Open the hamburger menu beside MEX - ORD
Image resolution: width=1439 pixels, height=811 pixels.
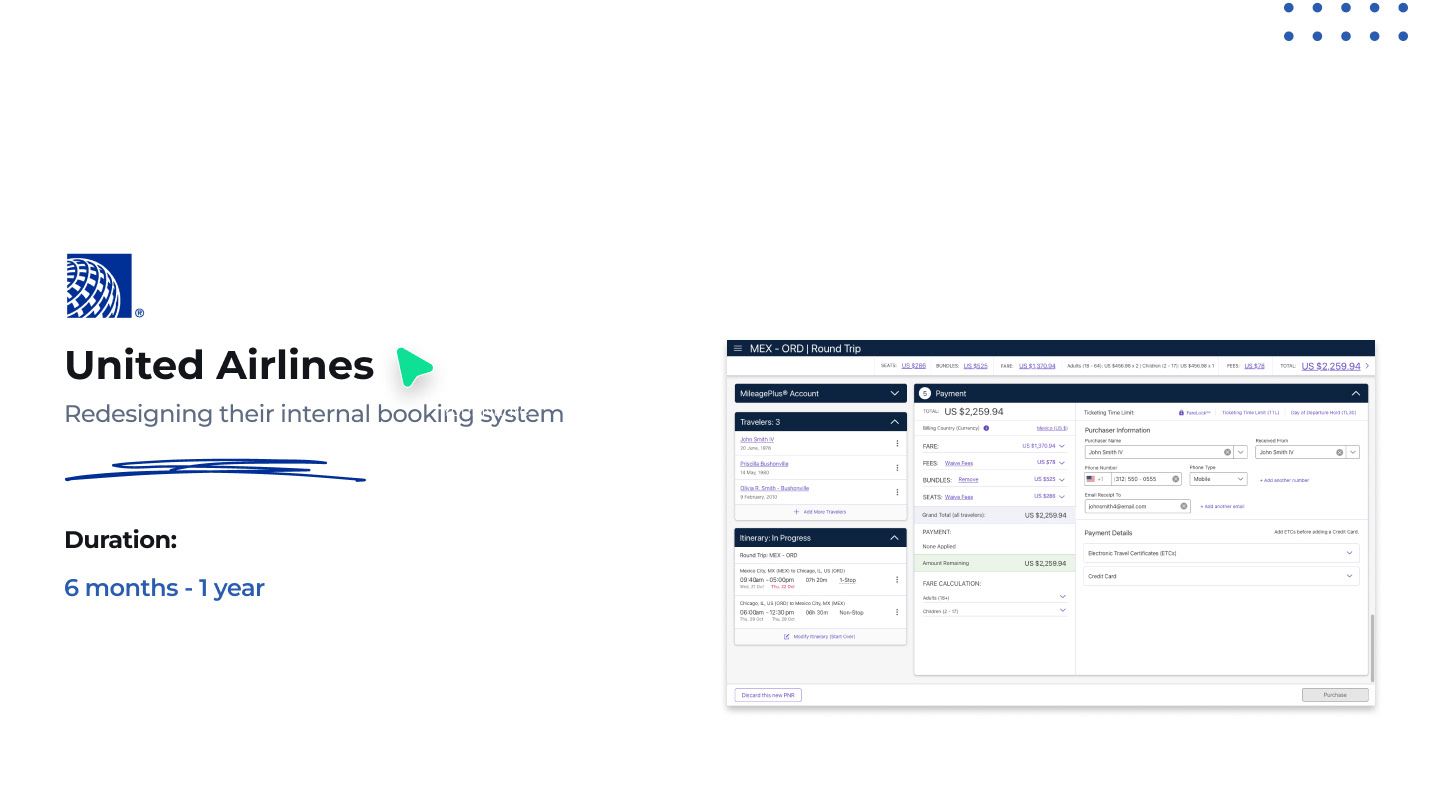(x=738, y=348)
